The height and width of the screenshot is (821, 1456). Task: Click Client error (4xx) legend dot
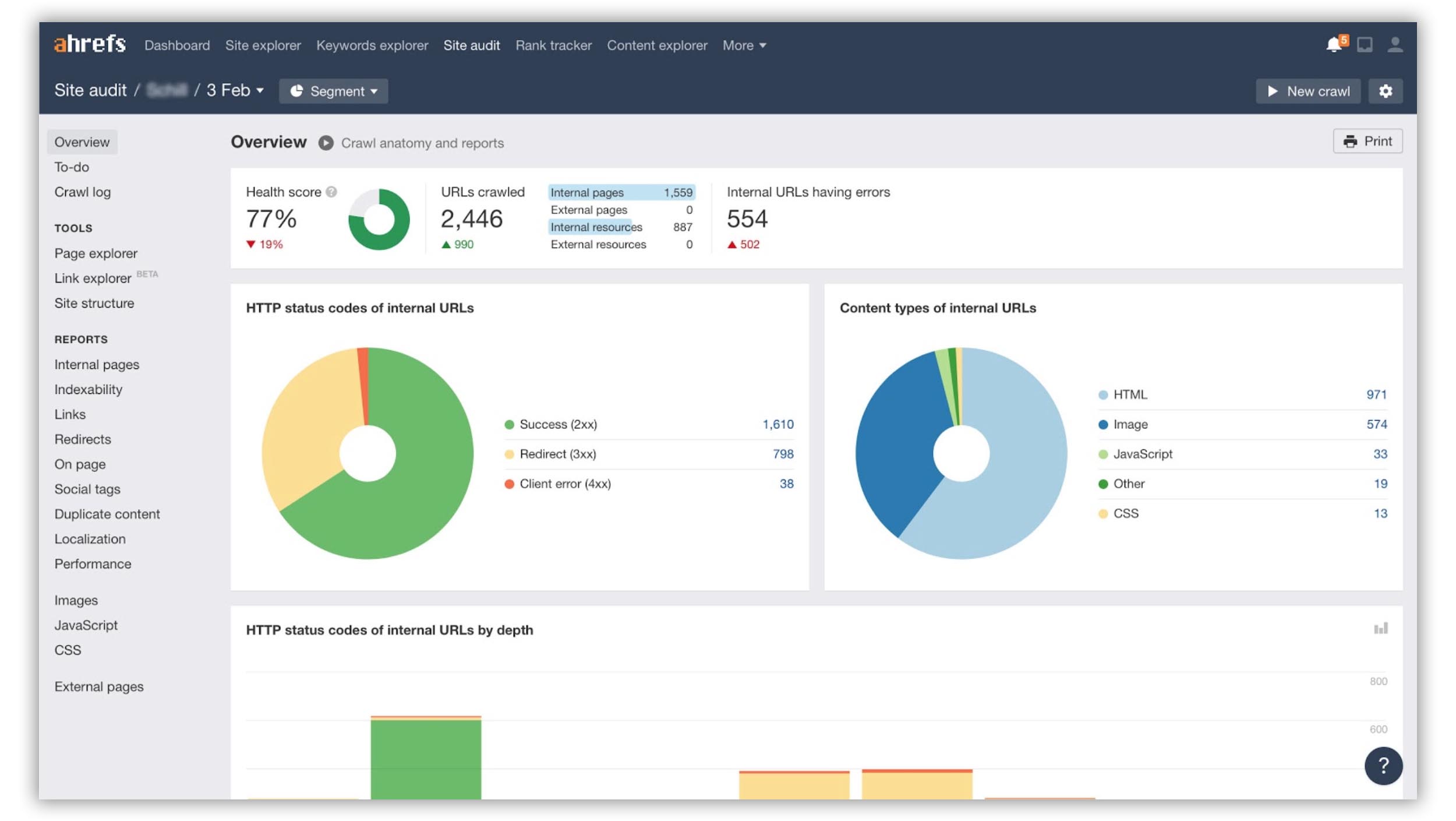[x=509, y=484]
